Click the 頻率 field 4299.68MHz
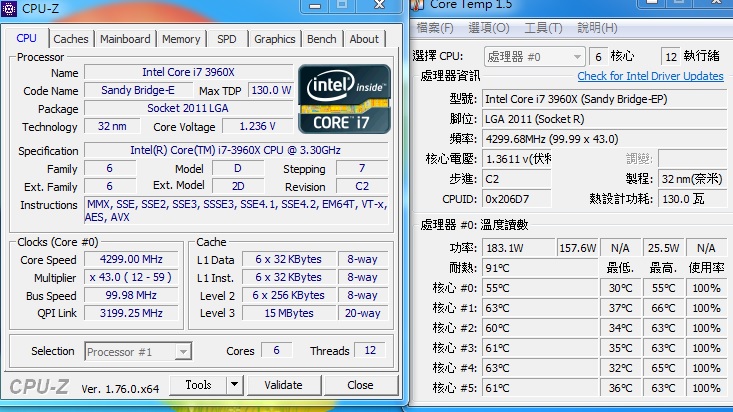733x412 pixels. pos(605,139)
